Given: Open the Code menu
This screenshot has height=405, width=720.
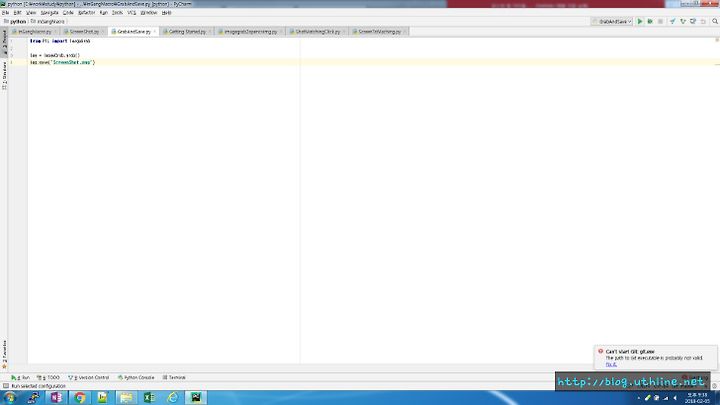Looking at the screenshot, I should (68, 13).
